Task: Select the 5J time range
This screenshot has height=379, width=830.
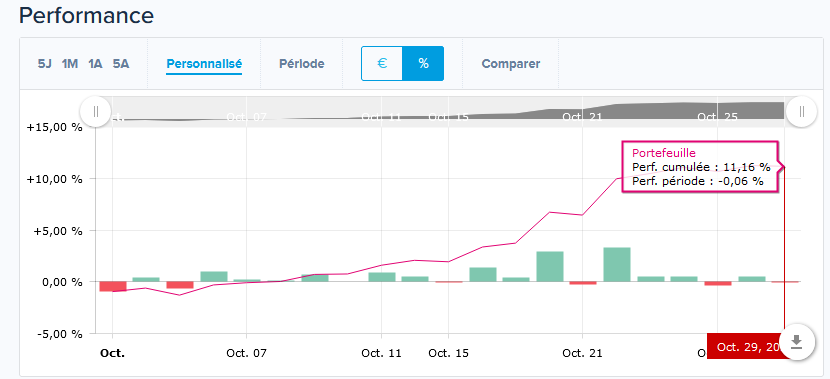Action: click(x=44, y=64)
